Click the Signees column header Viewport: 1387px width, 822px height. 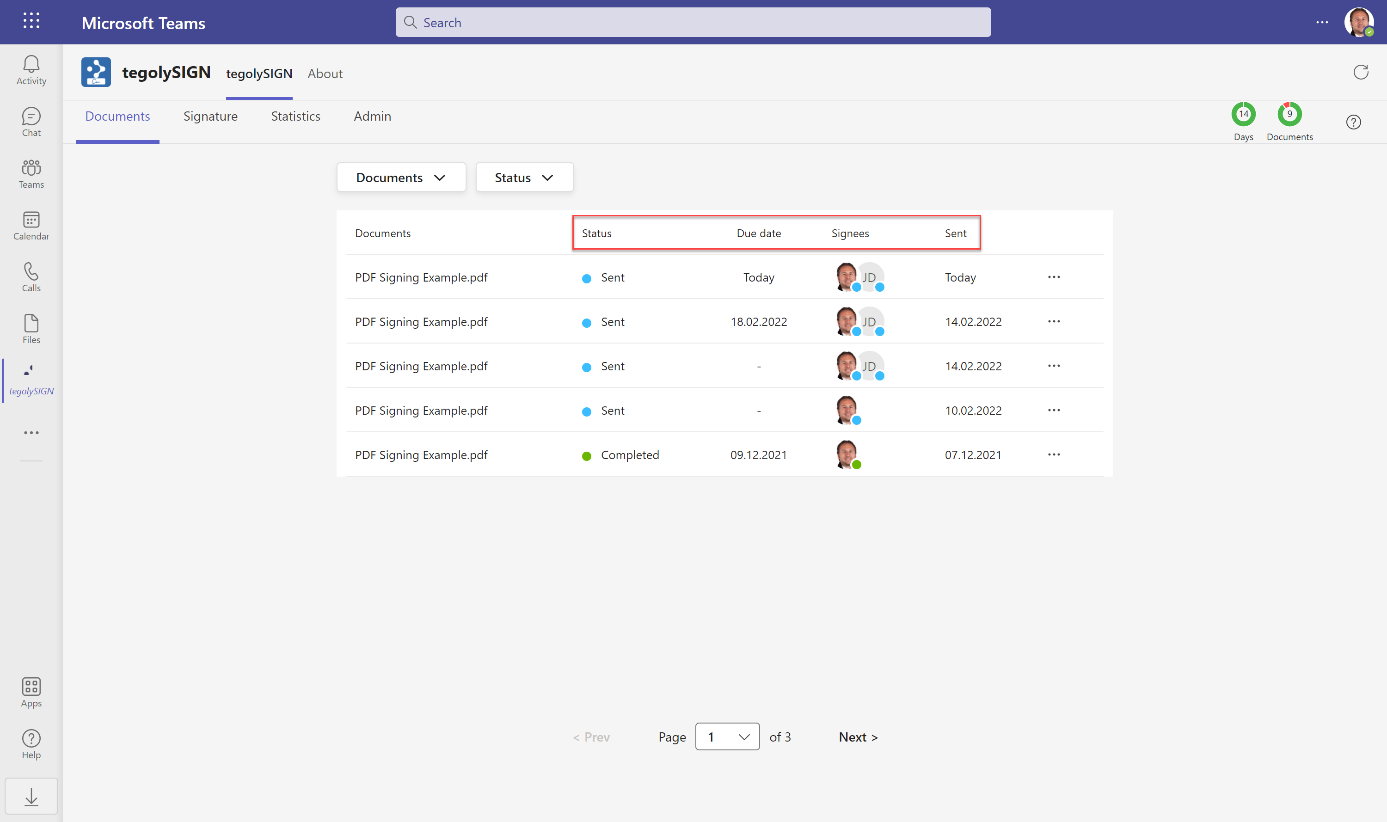pos(850,233)
